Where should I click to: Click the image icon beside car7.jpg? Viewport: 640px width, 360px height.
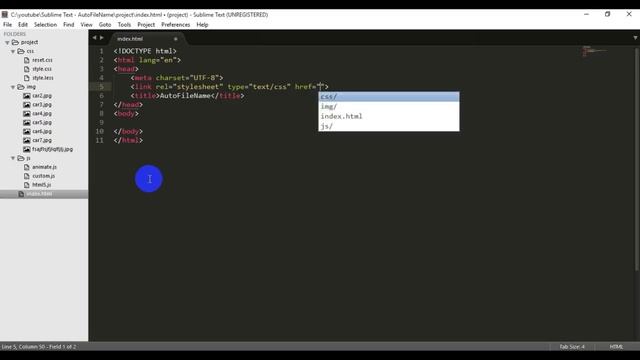pos(27,140)
